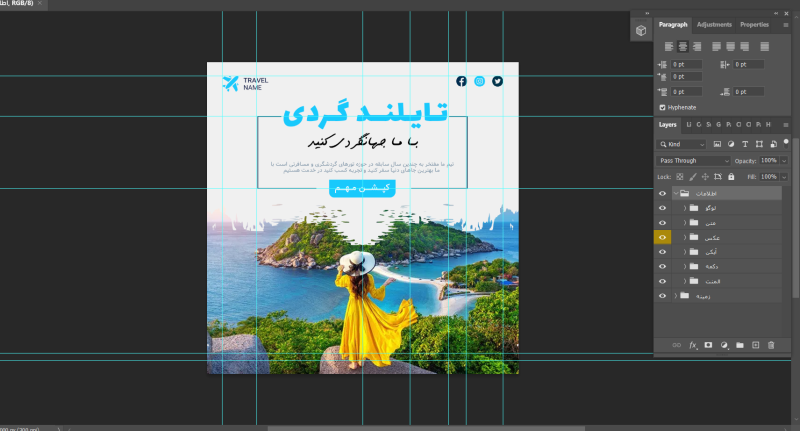Select the Paragraph tab
800x431 pixels.
coord(673,24)
